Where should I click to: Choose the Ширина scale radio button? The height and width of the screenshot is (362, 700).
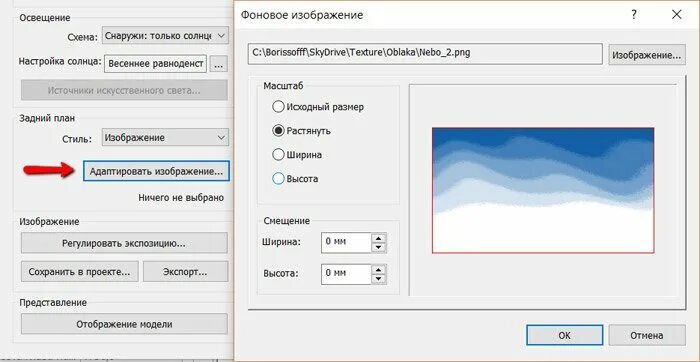point(278,155)
